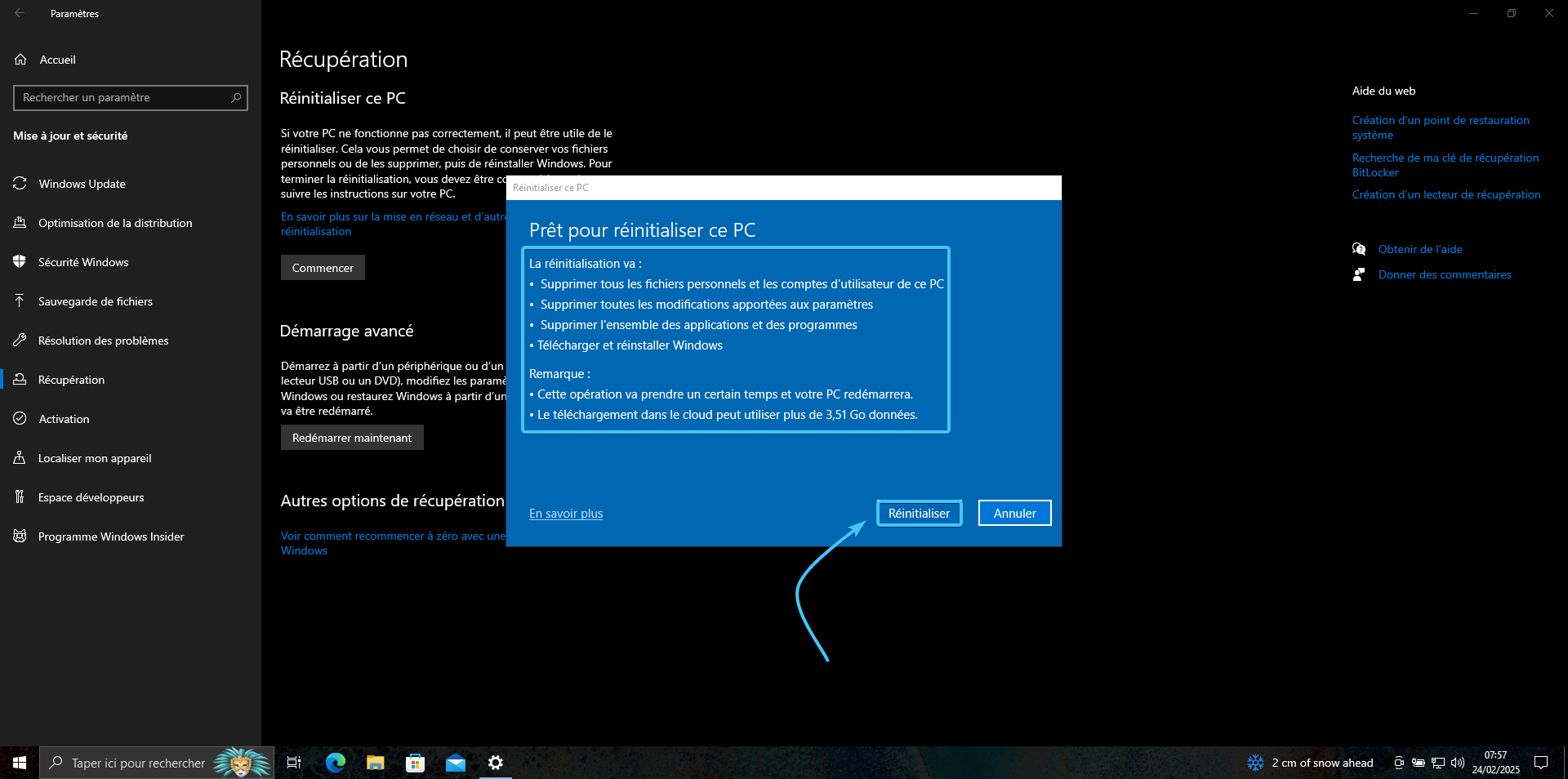
Task: Open Création d'un lecteur de récupération link
Action: pyautogui.click(x=1446, y=194)
